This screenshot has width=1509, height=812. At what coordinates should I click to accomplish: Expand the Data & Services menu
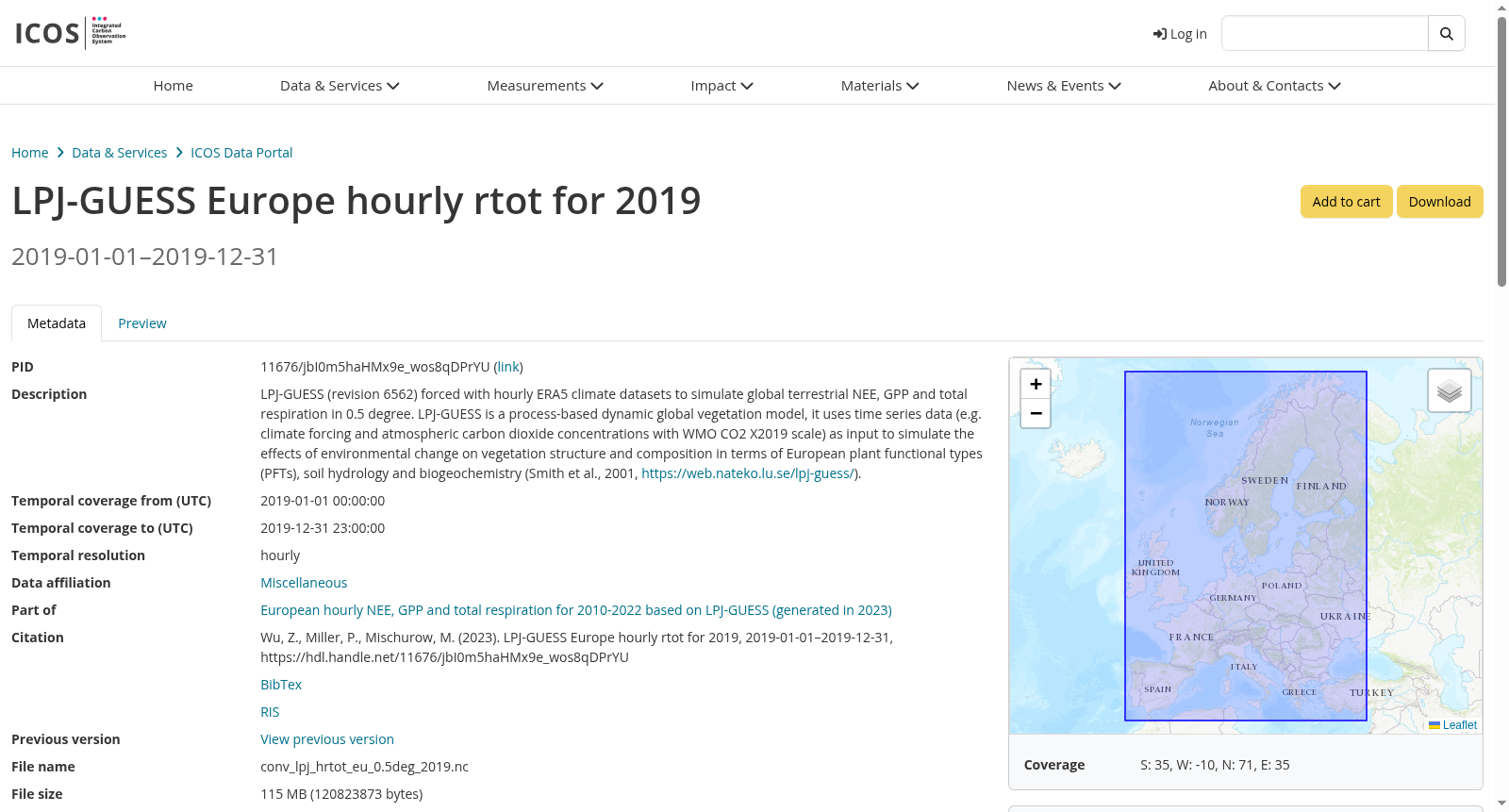tap(340, 86)
